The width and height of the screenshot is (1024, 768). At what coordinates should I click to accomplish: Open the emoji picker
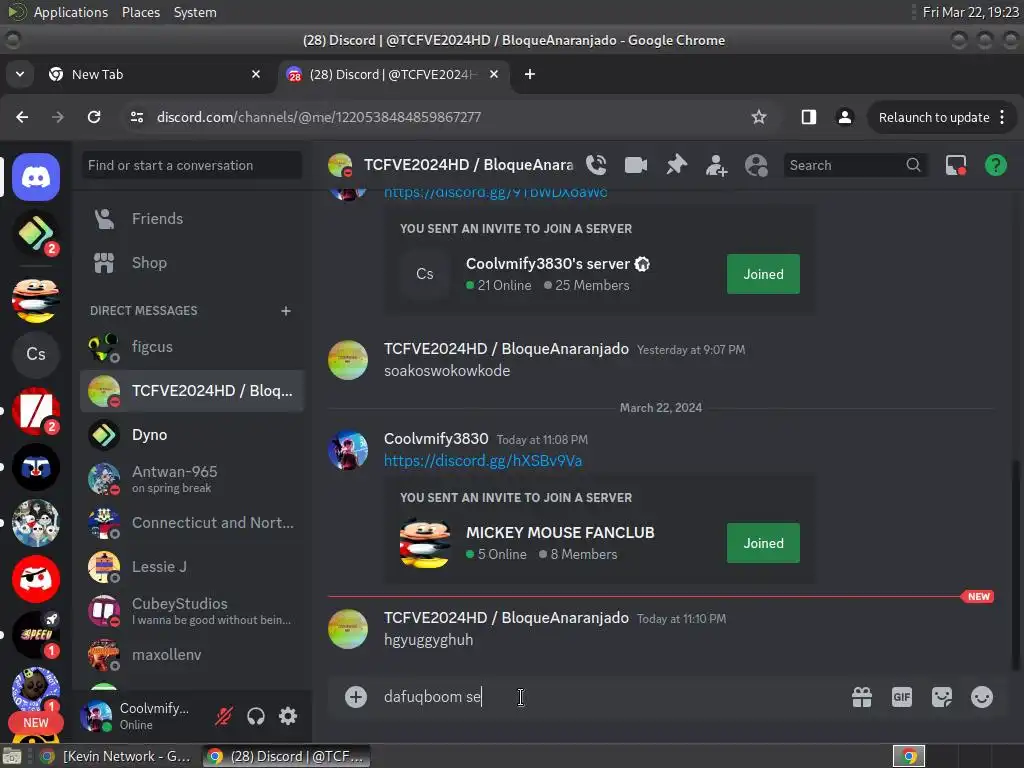pos(982,697)
